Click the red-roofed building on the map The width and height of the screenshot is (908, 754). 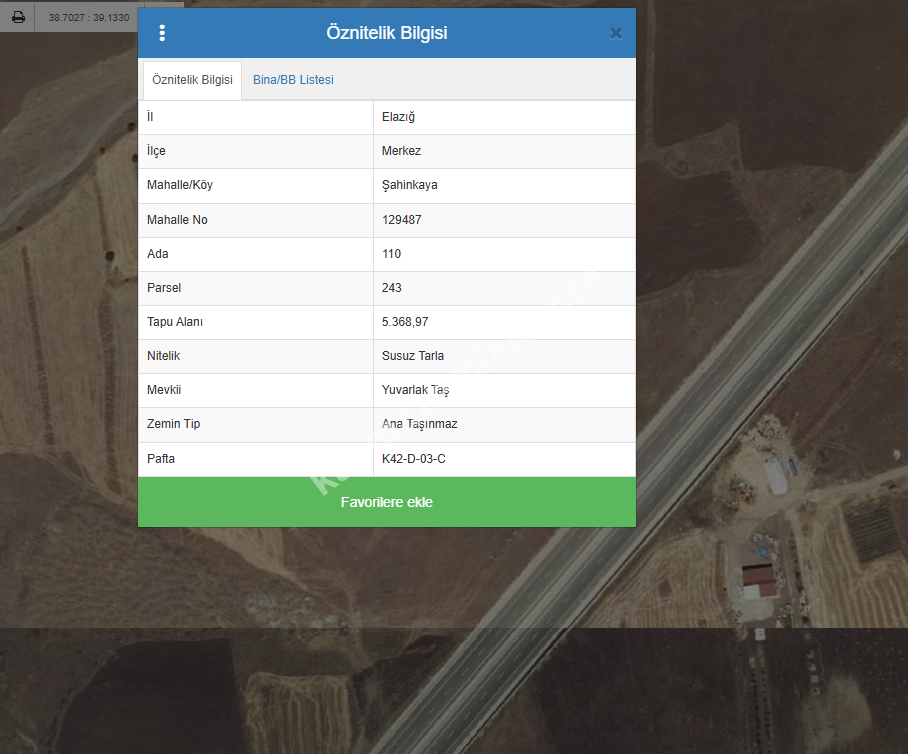pyautogui.click(x=757, y=577)
